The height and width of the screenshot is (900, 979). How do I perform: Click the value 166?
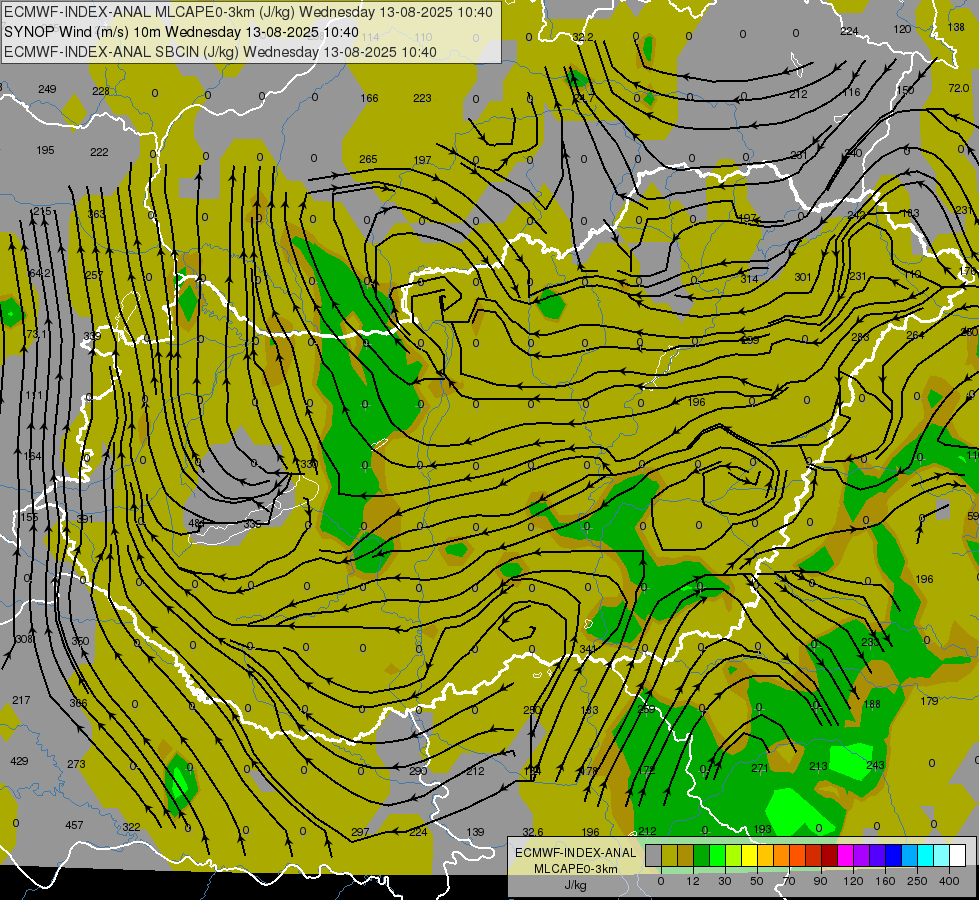pyautogui.click(x=370, y=98)
